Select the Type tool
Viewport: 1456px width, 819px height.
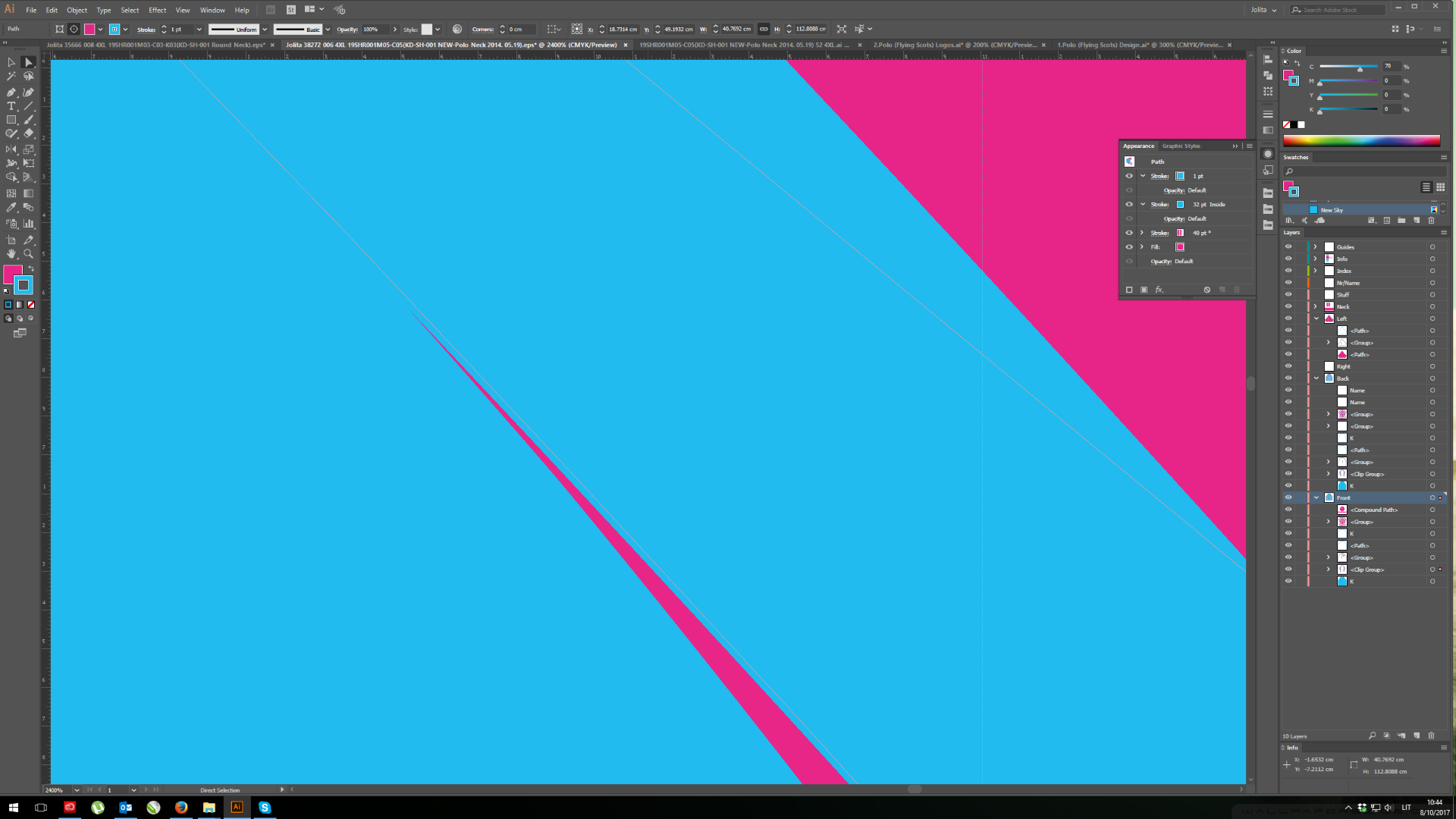pyautogui.click(x=11, y=106)
